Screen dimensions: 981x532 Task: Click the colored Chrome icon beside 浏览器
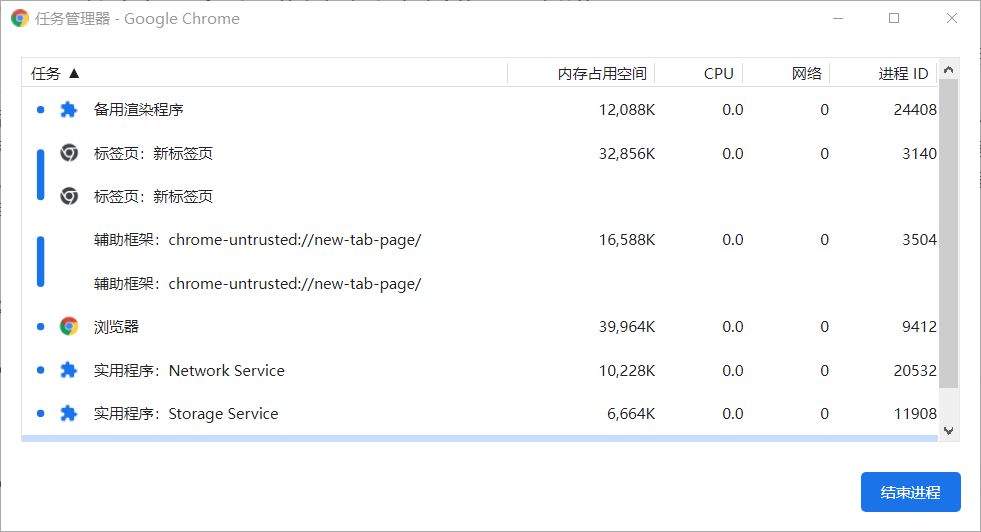tap(68, 326)
